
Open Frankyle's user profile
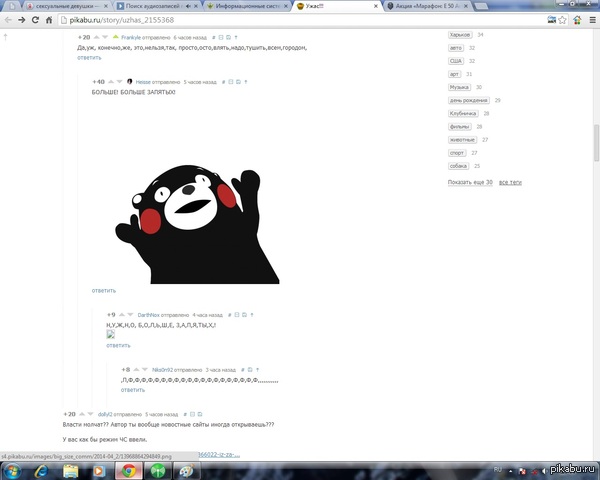click(x=131, y=38)
